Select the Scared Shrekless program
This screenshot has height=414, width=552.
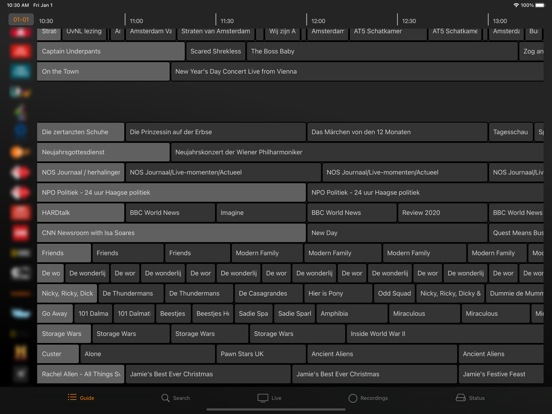pos(215,51)
